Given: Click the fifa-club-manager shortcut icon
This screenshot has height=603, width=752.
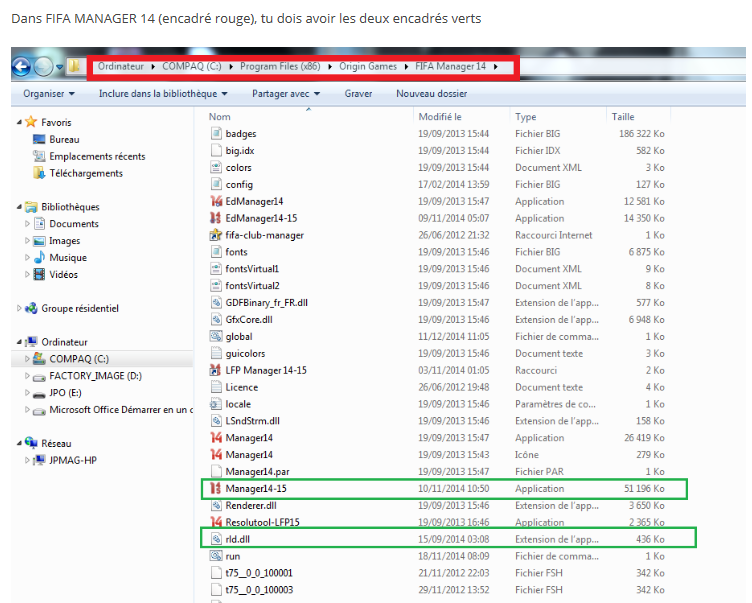Looking at the screenshot, I should coord(216,235).
